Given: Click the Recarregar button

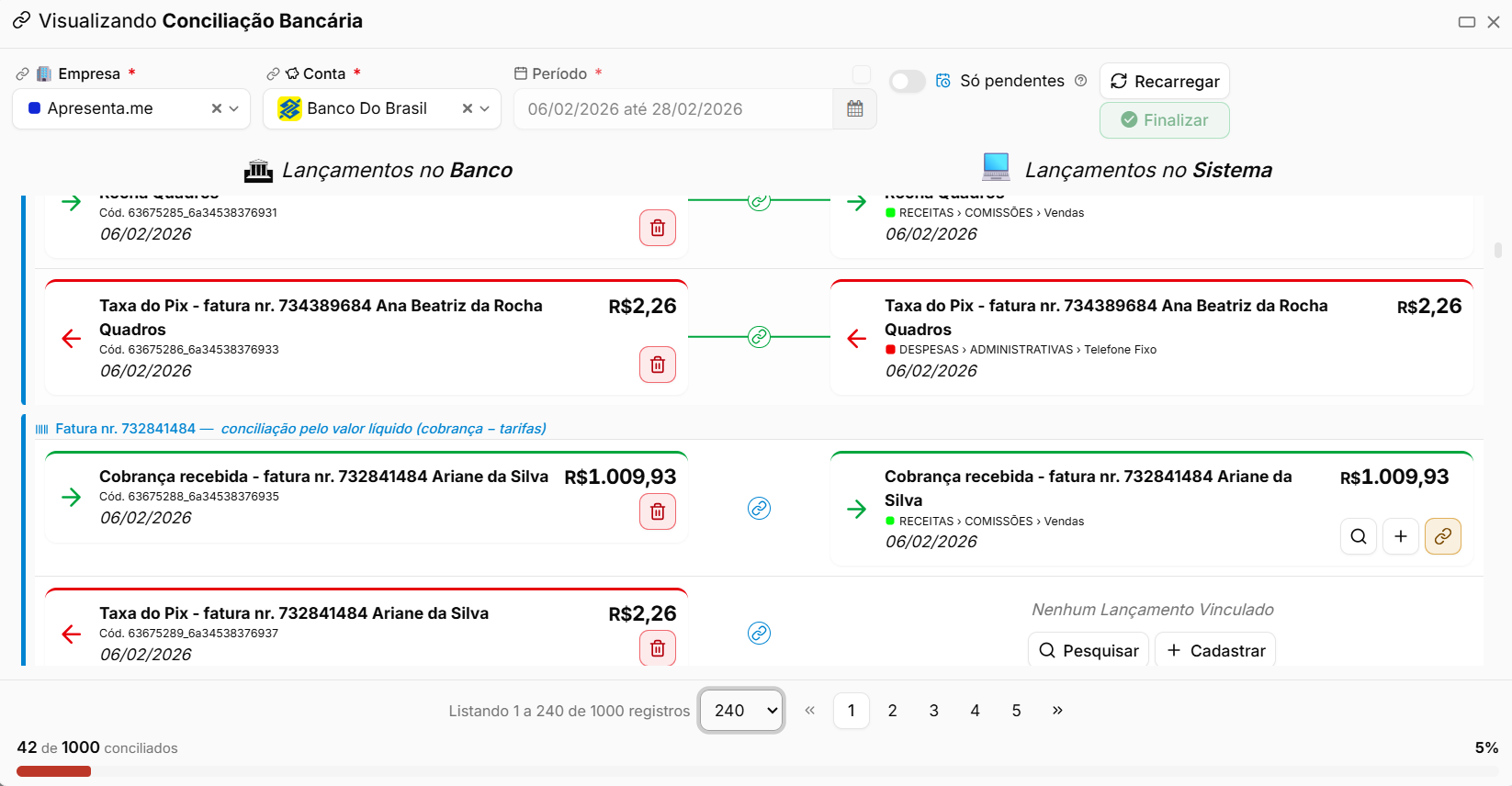Looking at the screenshot, I should tap(1165, 81).
